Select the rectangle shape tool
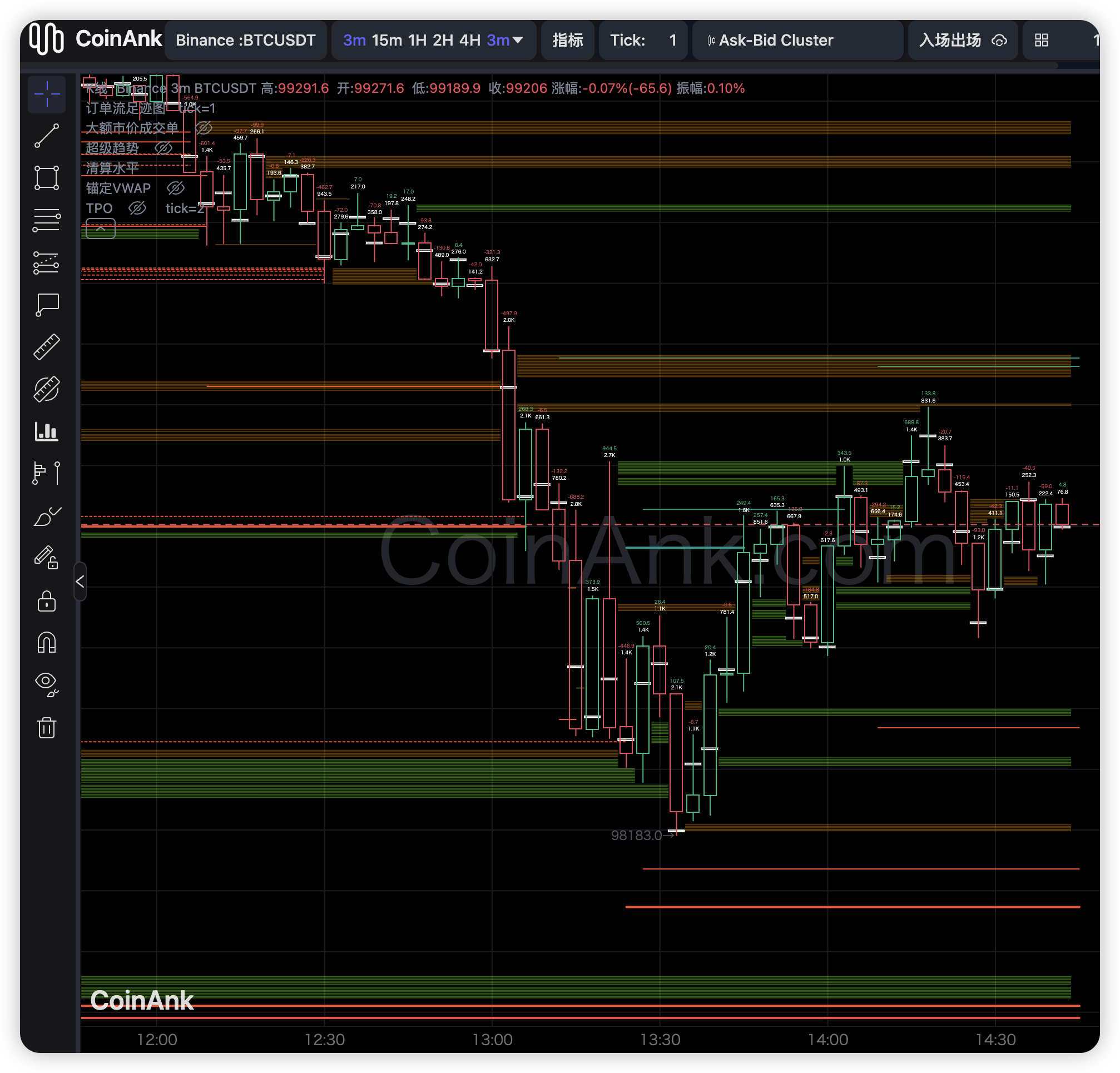The image size is (1120, 1073). 46,178
